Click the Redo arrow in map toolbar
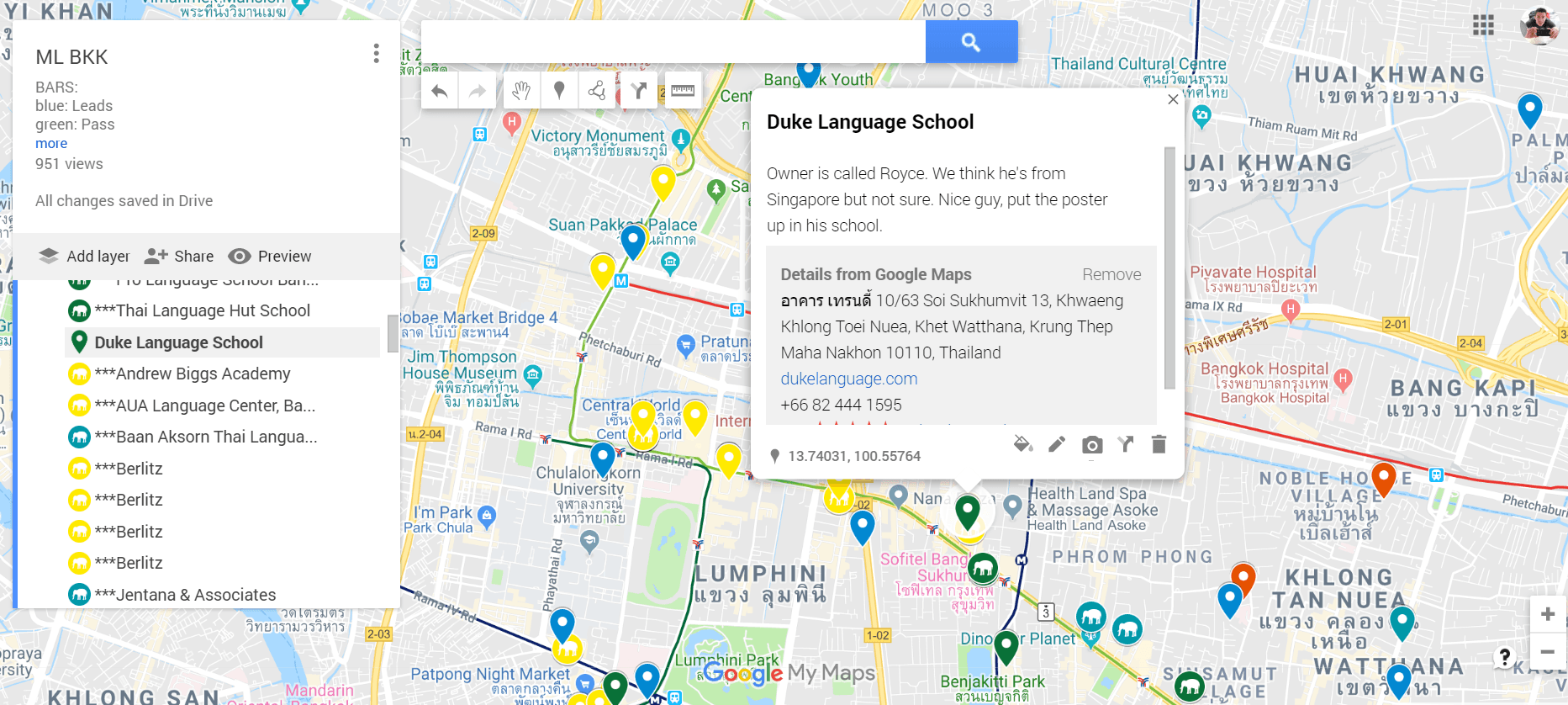This screenshot has width=1568, height=705. pos(478,91)
